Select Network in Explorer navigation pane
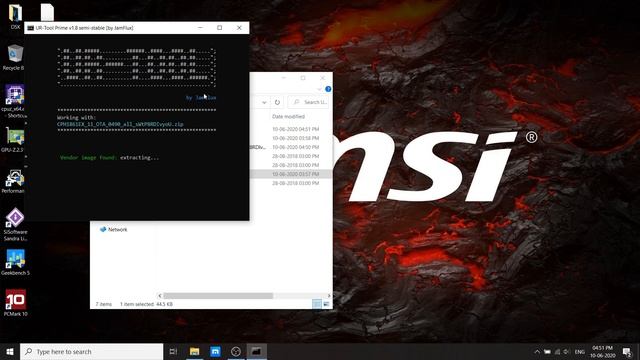640x360 pixels. (x=113, y=229)
